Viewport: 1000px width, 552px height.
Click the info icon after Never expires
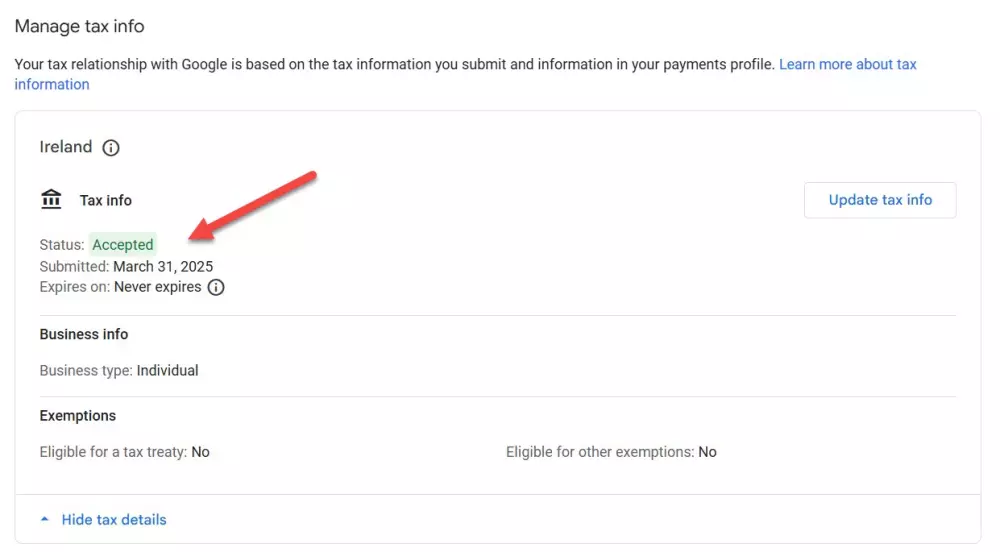216,288
